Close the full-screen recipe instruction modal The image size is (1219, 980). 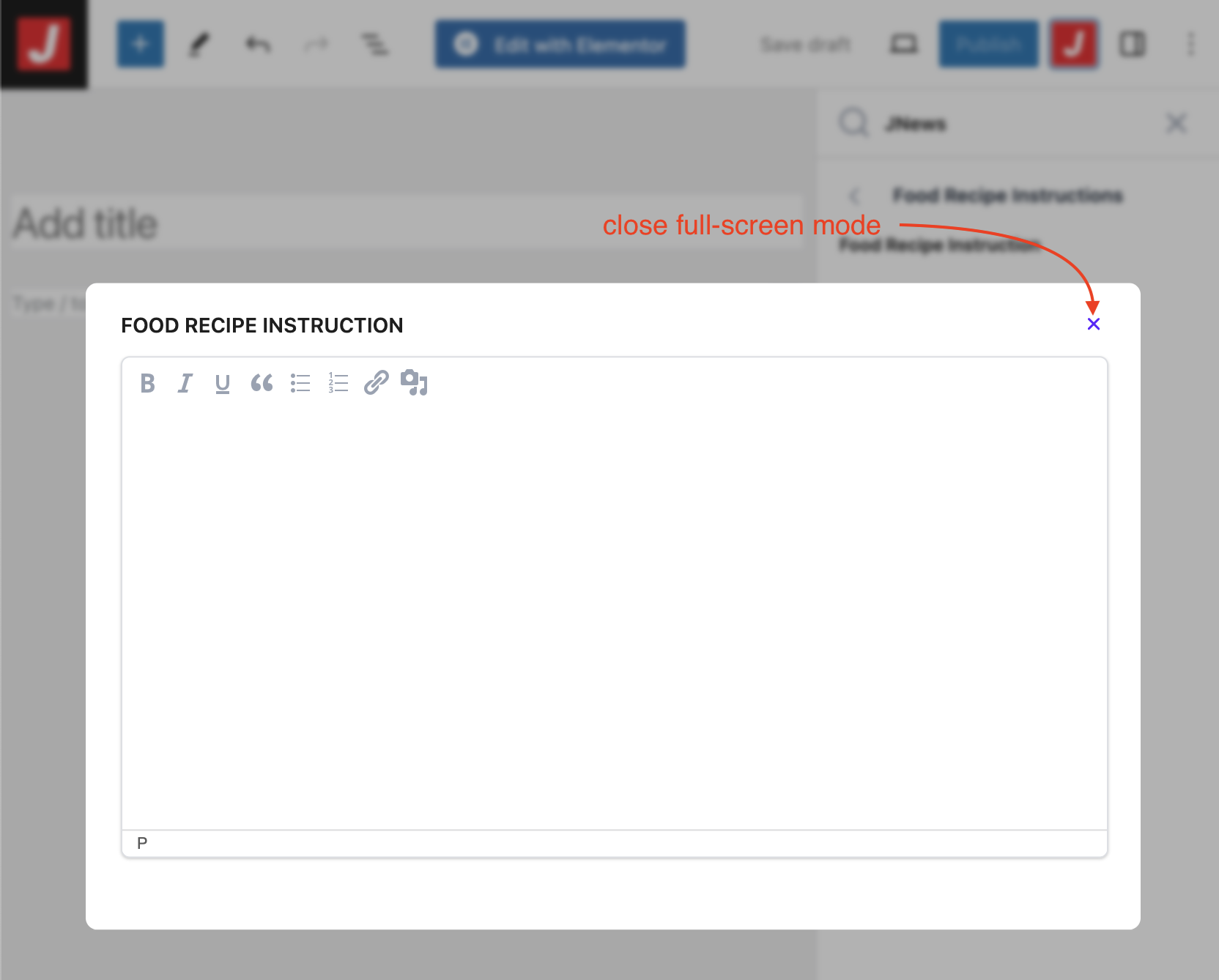coord(1093,324)
